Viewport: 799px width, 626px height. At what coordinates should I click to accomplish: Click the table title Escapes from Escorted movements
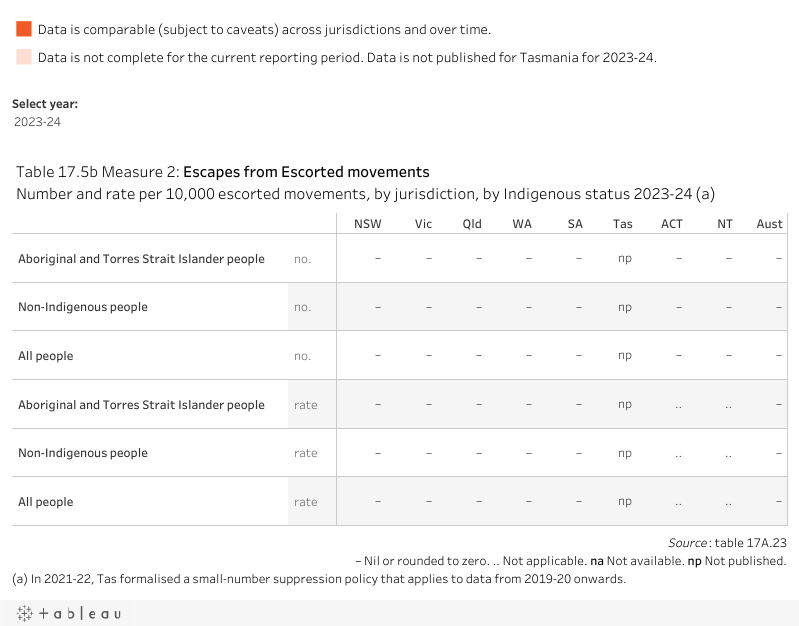[306, 172]
